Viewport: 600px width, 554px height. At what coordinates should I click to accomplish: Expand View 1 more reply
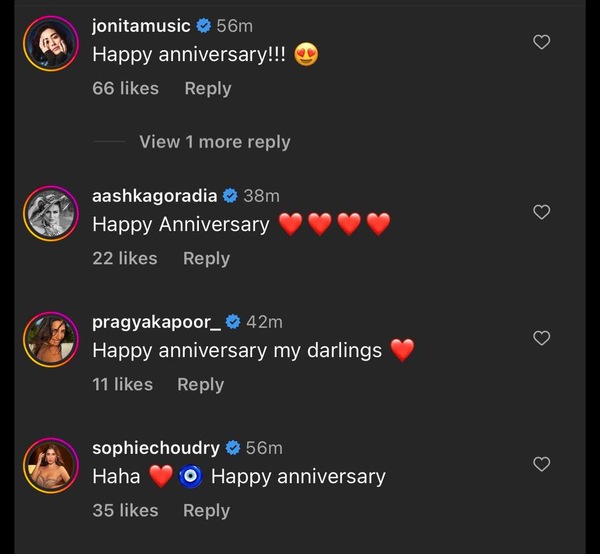tap(214, 142)
